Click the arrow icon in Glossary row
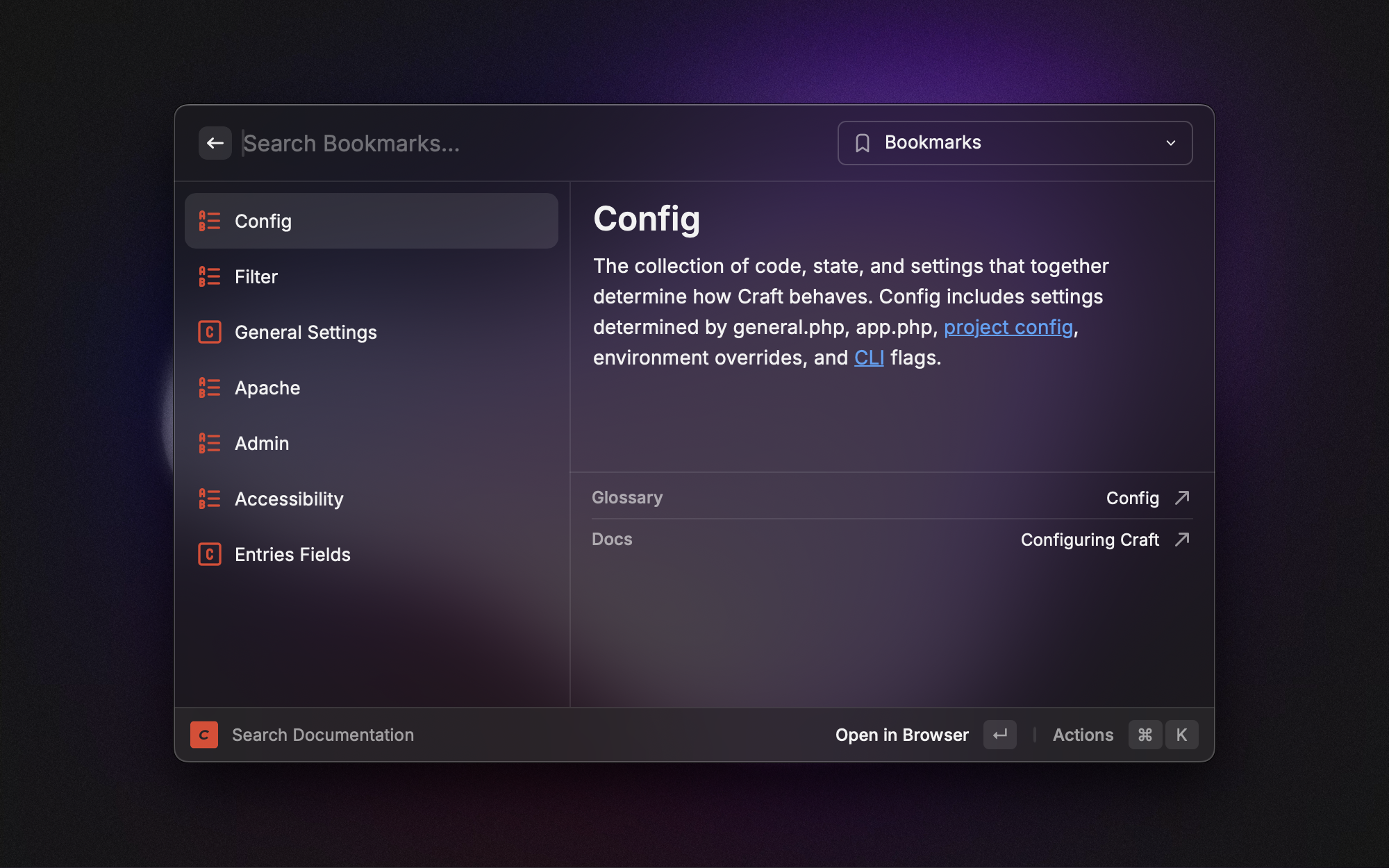 (x=1182, y=498)
